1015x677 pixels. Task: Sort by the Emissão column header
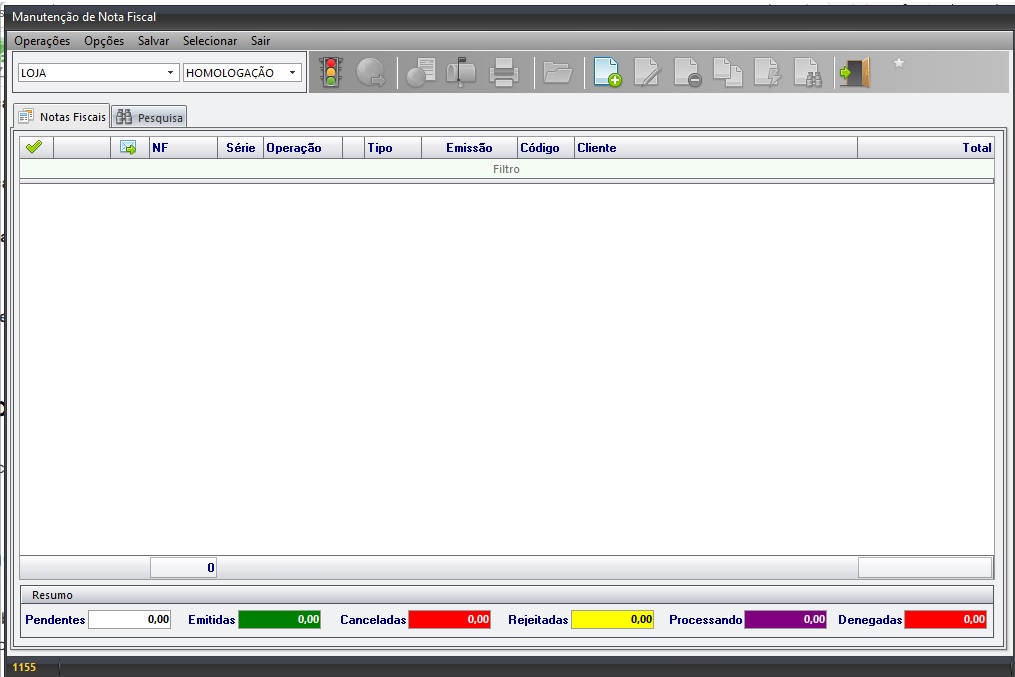click(x=468, y=148)
